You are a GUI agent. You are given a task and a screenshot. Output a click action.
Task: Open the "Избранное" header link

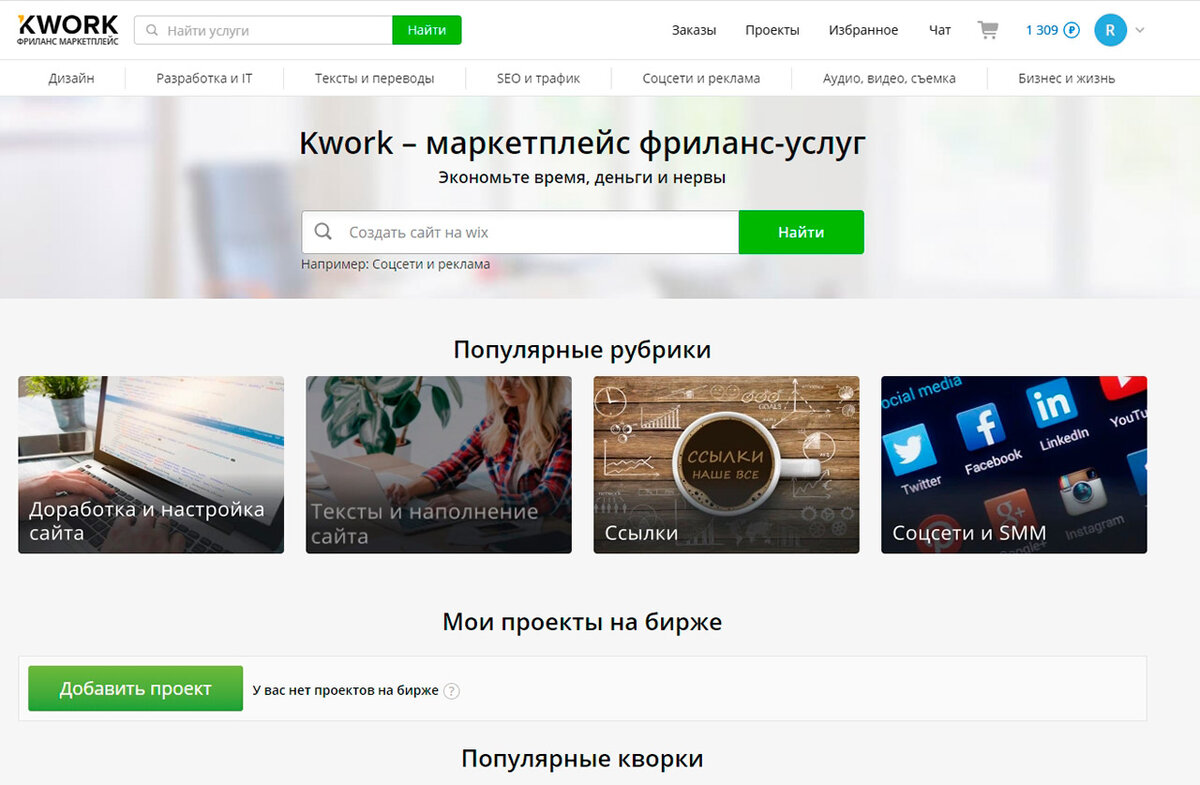(x=863, y=30)
